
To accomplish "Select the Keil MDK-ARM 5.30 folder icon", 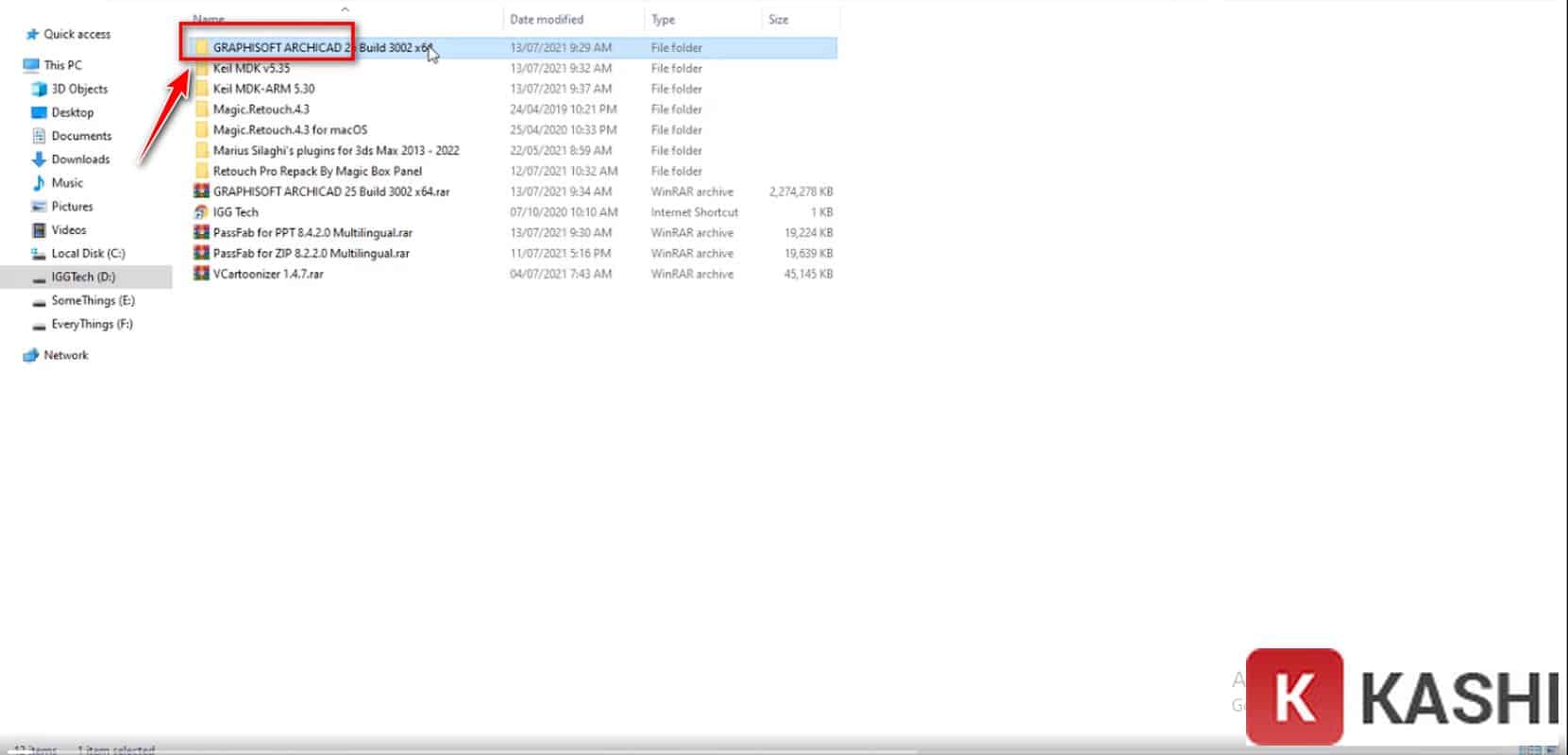I will pyautogui.click(x=201, y=89).
